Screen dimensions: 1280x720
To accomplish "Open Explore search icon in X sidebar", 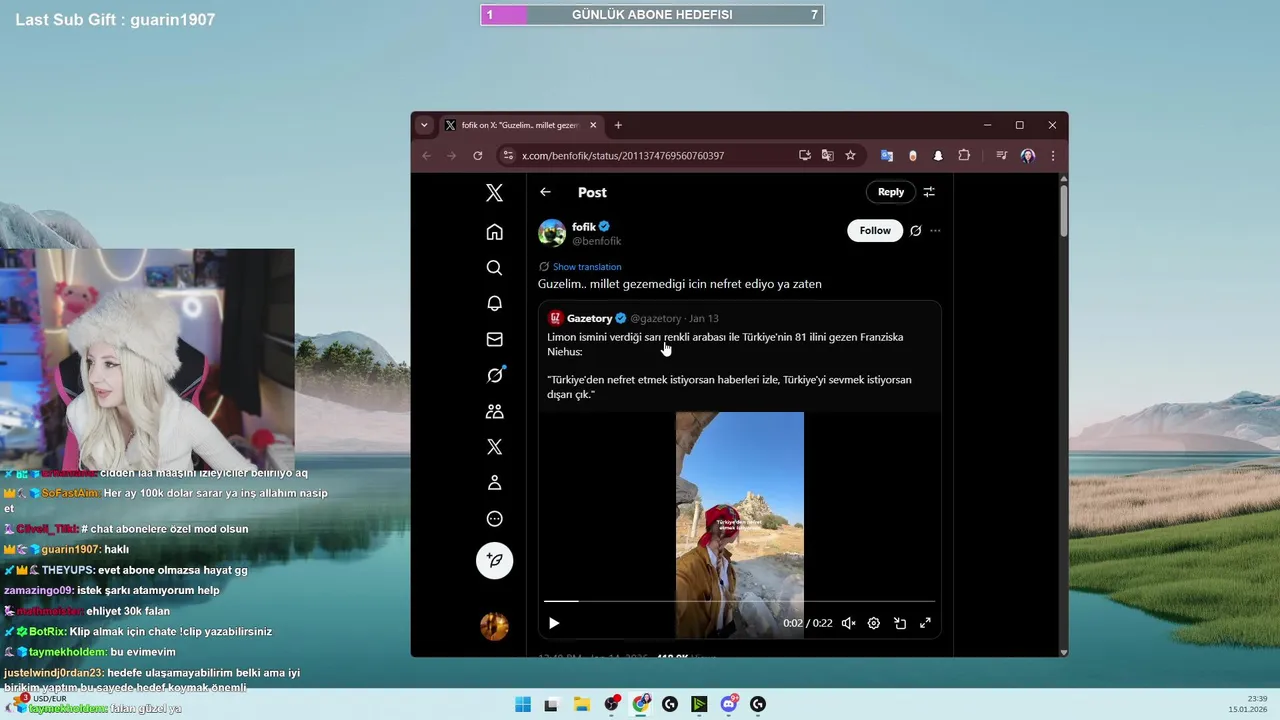I will tap(494, 268).
